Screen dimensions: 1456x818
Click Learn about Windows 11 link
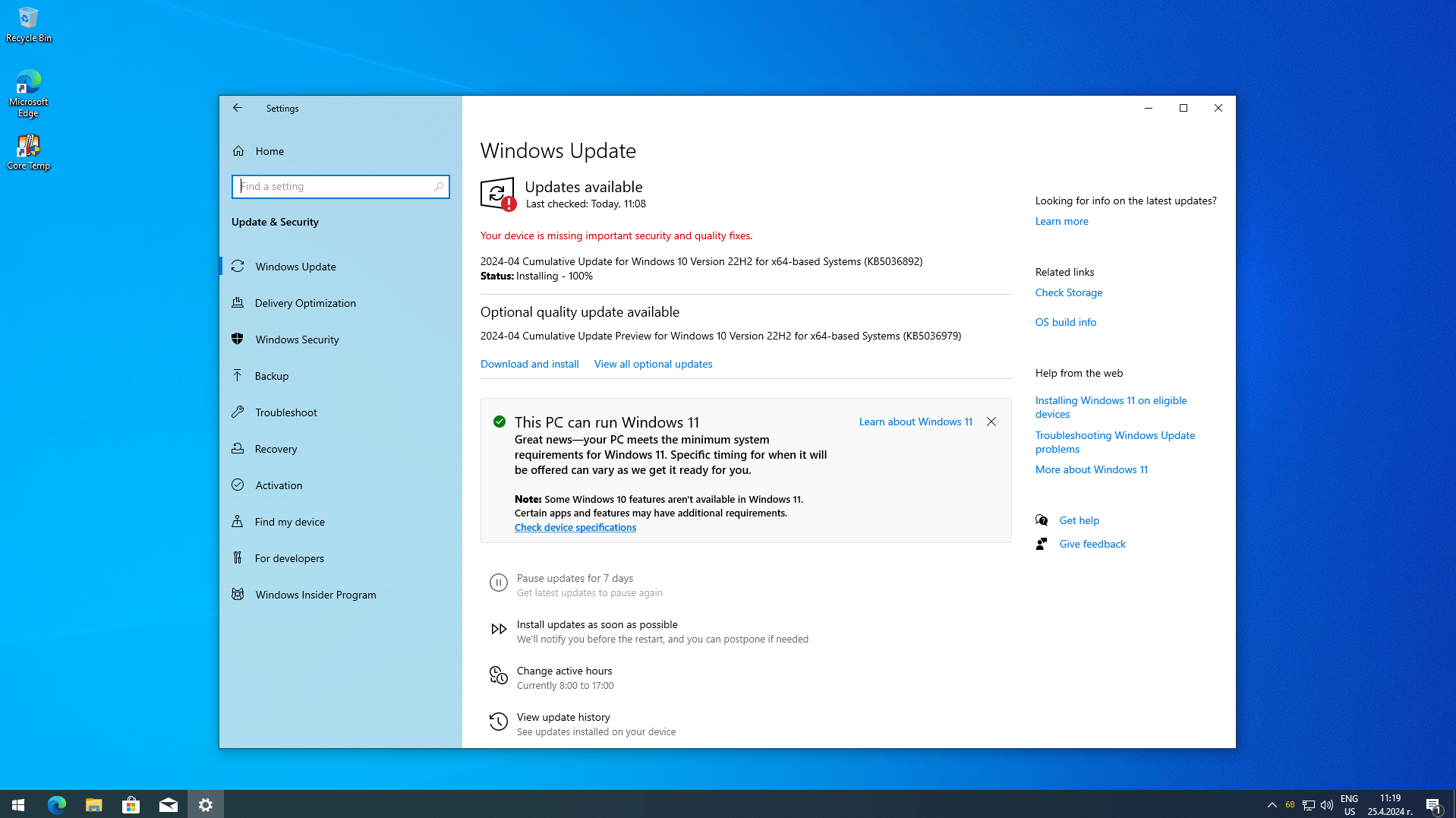[916, 422]
